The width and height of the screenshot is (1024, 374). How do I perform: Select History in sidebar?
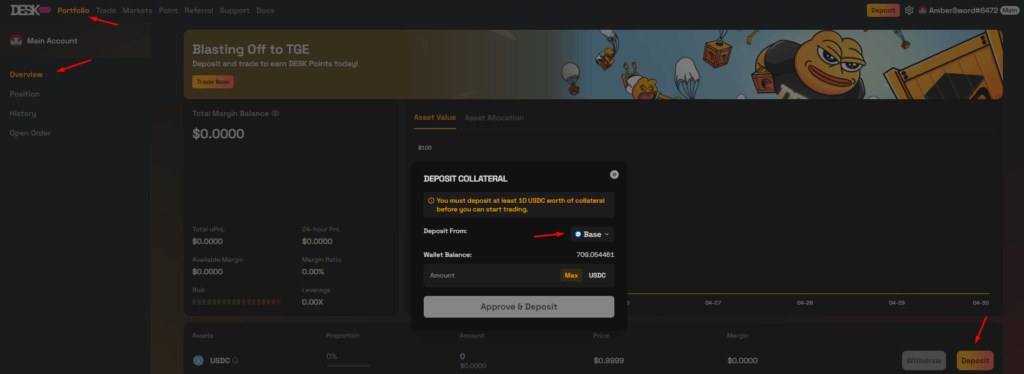pyautogui.click(x=23, y=114)
